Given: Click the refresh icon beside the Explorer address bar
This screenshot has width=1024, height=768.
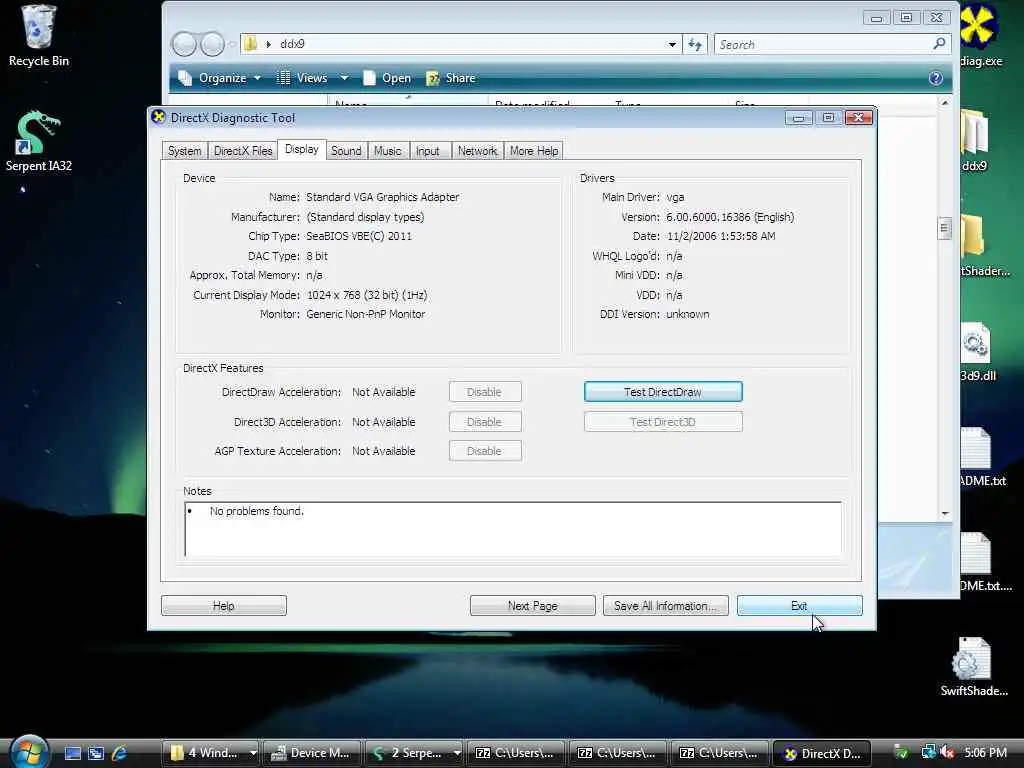Looking at the screenshot, I should pos(695,44).
